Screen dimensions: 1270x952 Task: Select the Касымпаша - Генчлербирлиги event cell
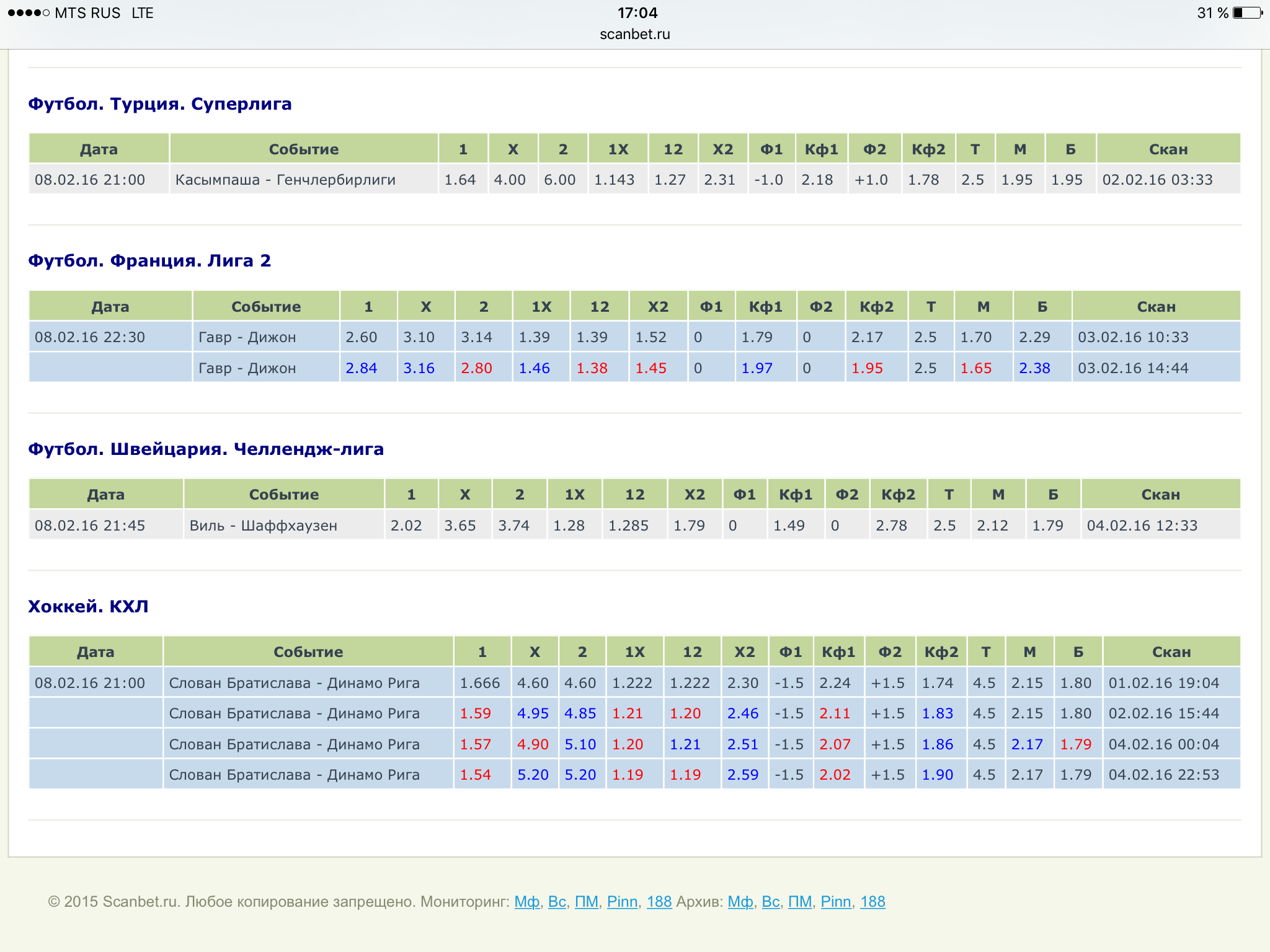285,180
